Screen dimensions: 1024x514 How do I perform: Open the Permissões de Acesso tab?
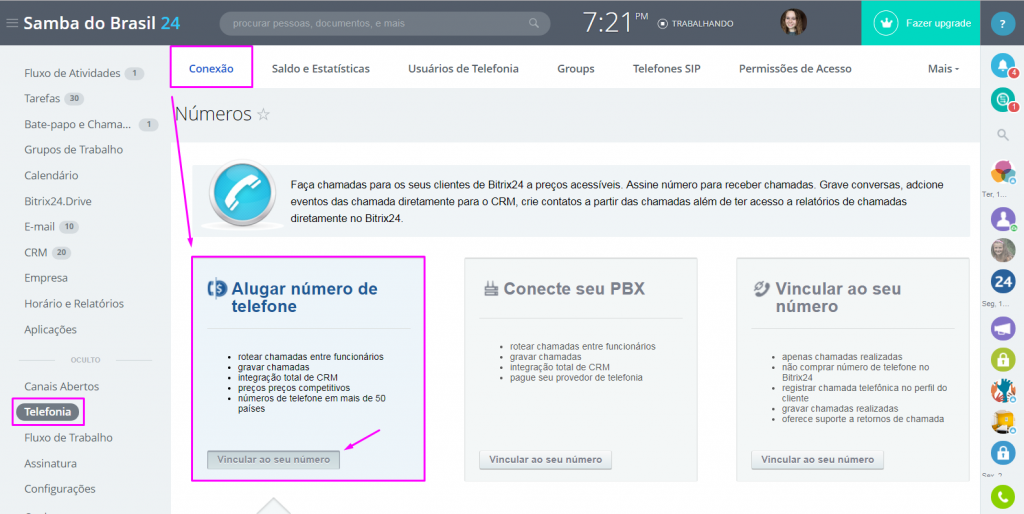point(795,69)
